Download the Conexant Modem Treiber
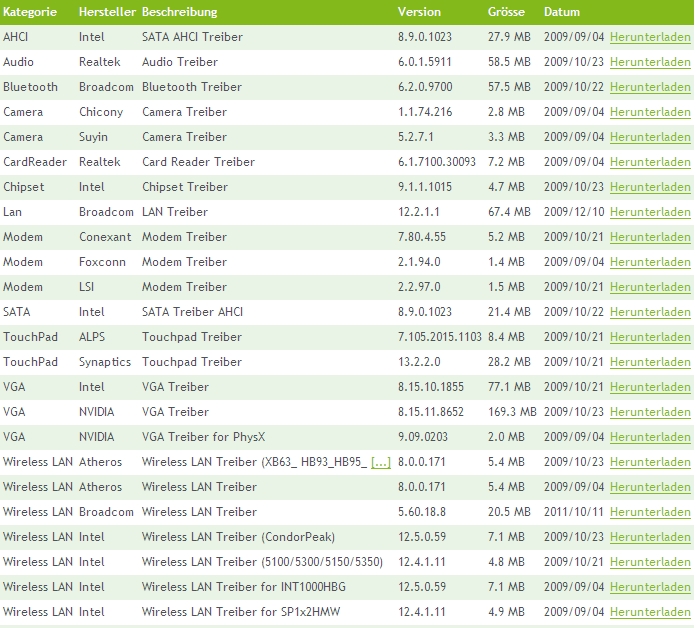The width and height of the screenshot is (696, 628). pos(650,237)
